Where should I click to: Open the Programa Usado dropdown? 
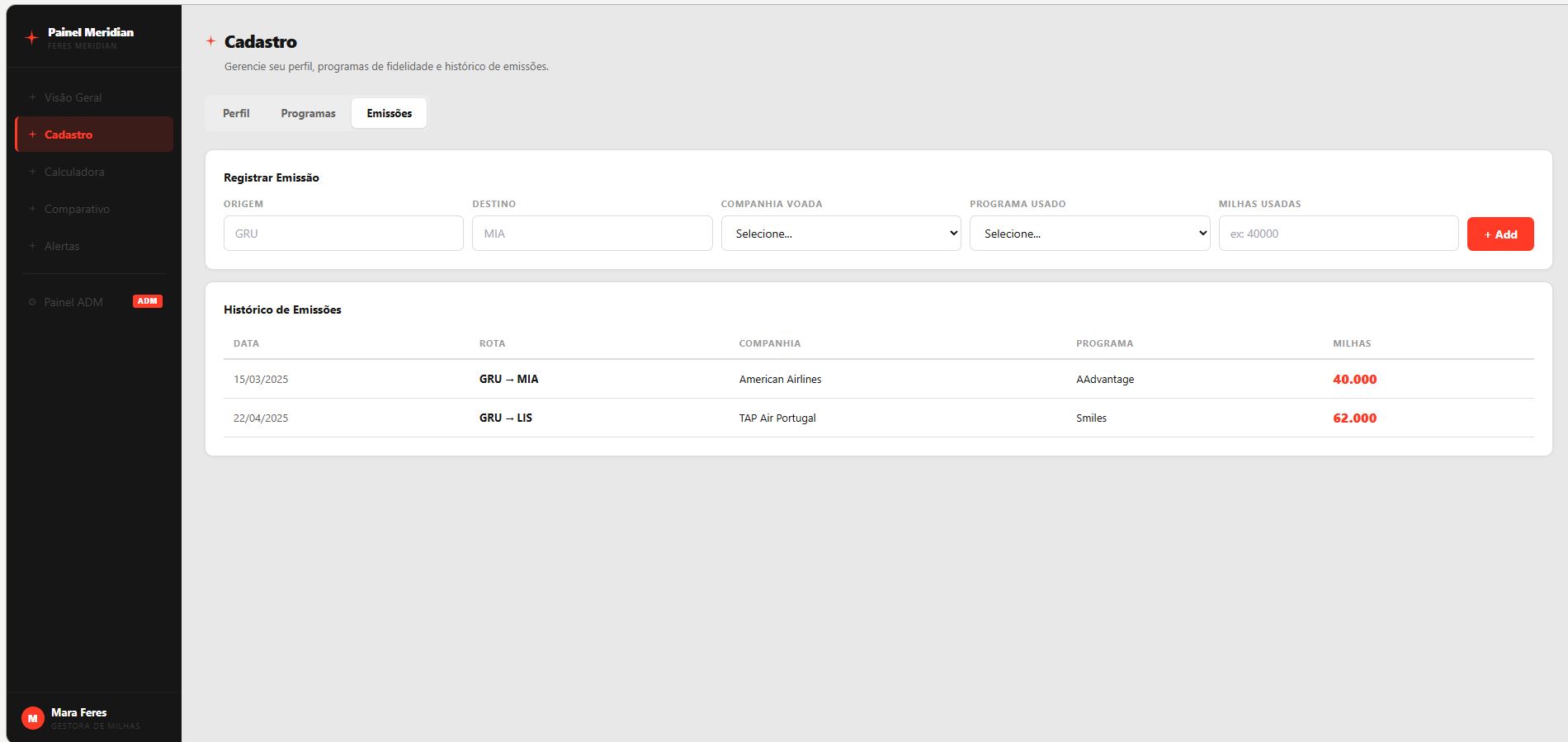point(1089,234)
